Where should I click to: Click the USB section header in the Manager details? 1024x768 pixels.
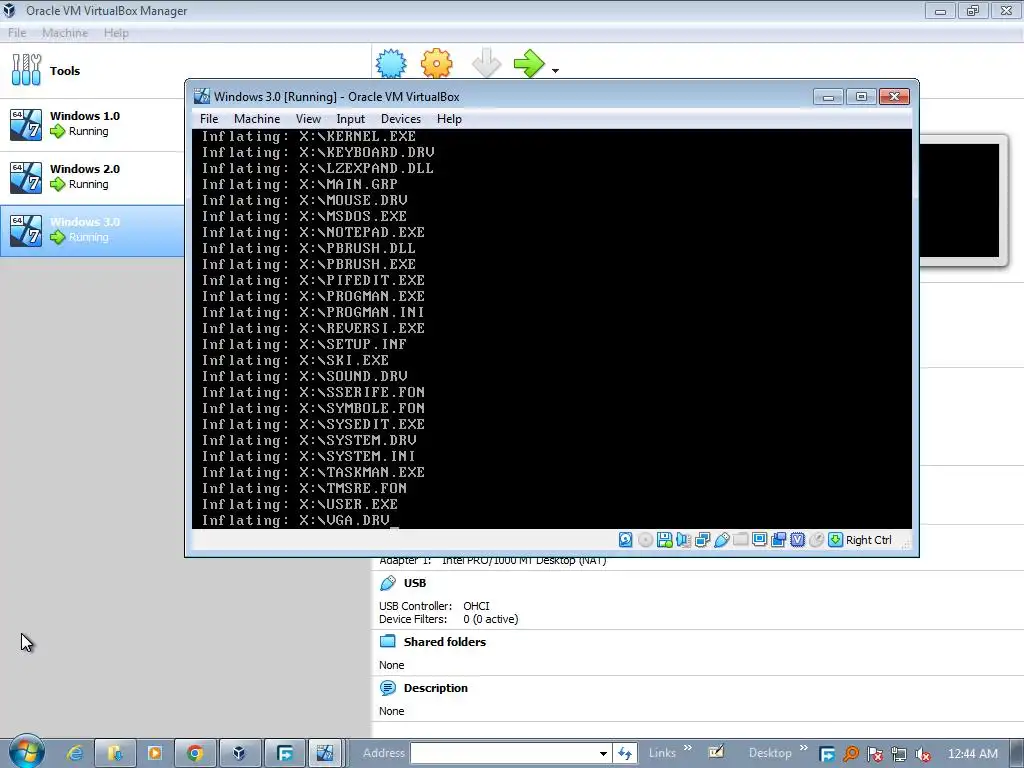(415, 583)
